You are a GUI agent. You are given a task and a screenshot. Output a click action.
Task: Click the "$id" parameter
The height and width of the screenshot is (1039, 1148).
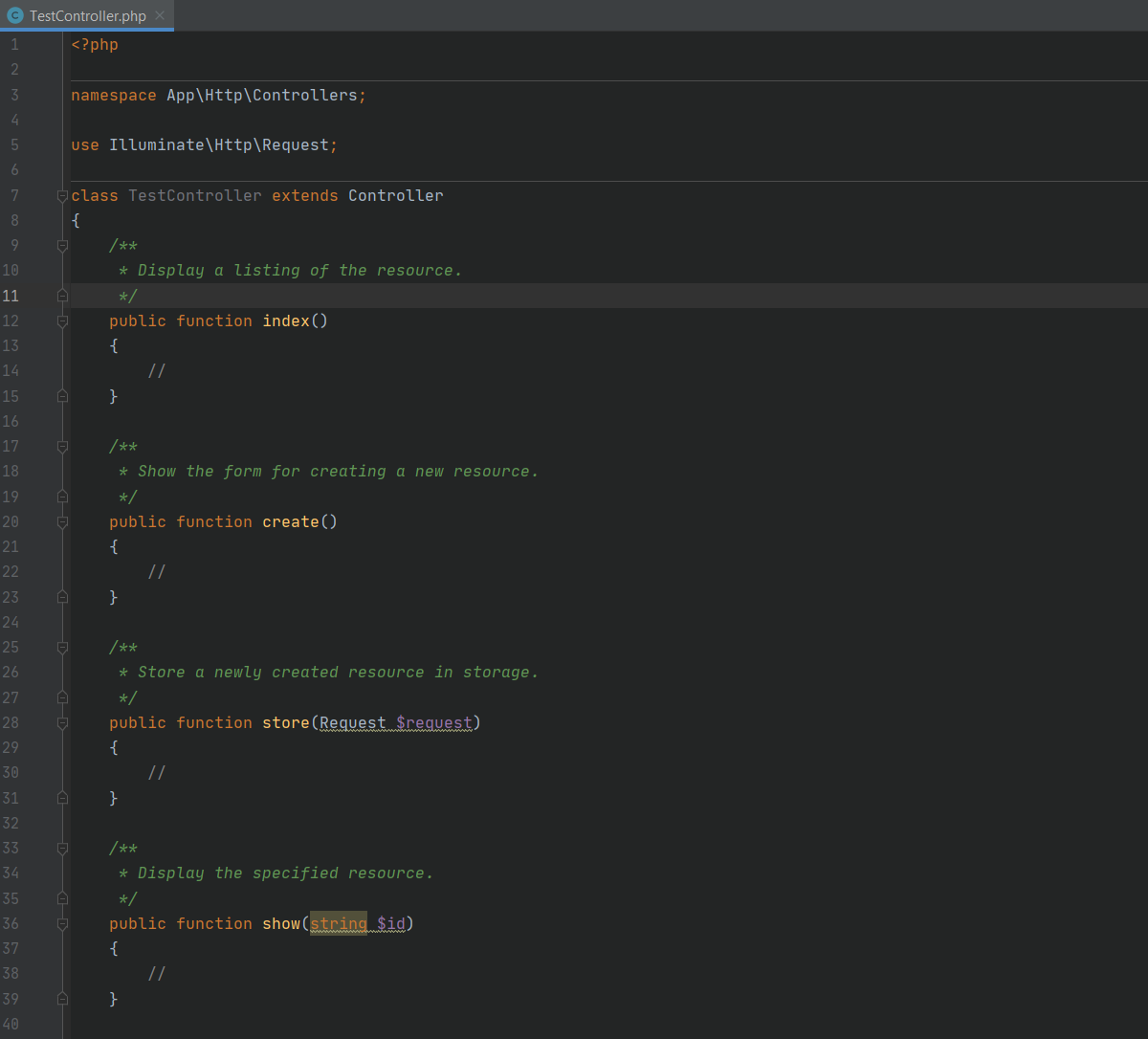[391, 924]
